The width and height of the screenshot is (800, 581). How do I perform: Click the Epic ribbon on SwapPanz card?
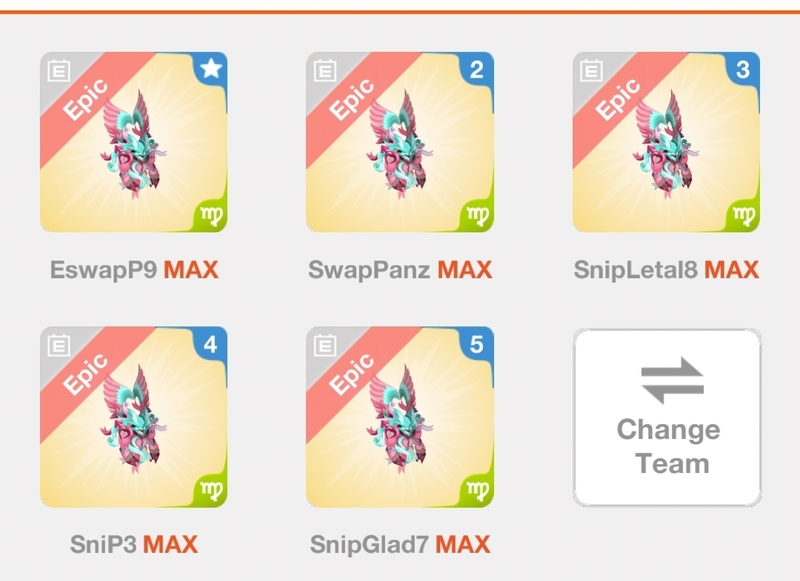coord(352,99)
